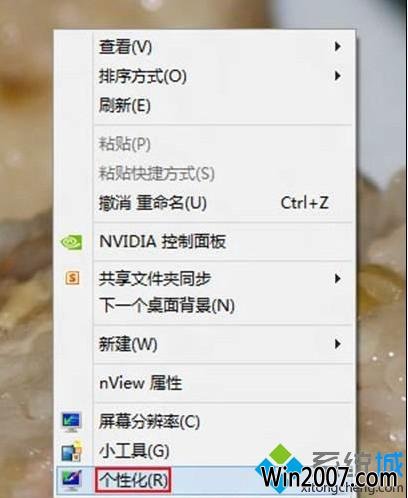
Task: Choose 小工具(G) menu entry
Action: click(x=223, y=451)
